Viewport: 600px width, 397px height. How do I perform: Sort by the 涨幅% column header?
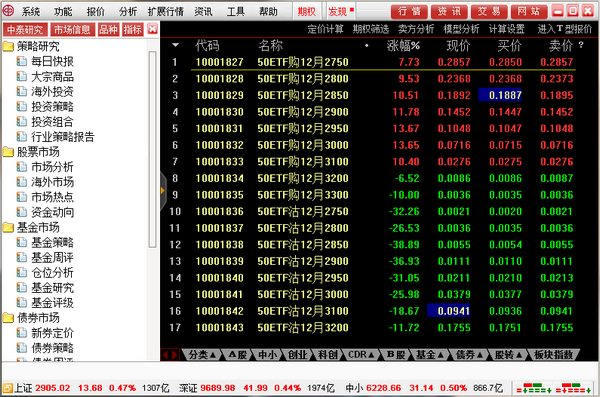(x=403, y=46)
